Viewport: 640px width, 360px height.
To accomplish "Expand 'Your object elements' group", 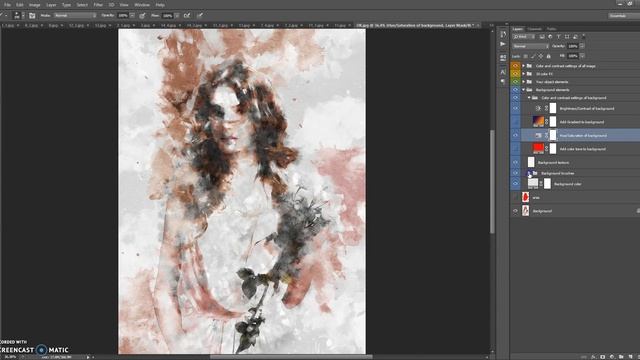I will (524, 82).
